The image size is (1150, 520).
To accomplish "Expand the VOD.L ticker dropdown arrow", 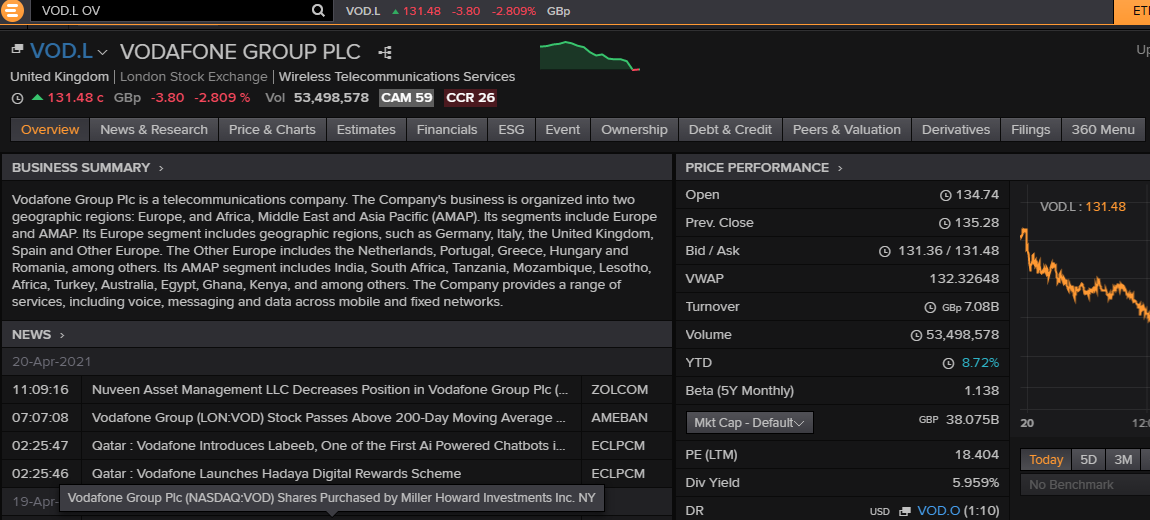I will [x=102, y=53].
